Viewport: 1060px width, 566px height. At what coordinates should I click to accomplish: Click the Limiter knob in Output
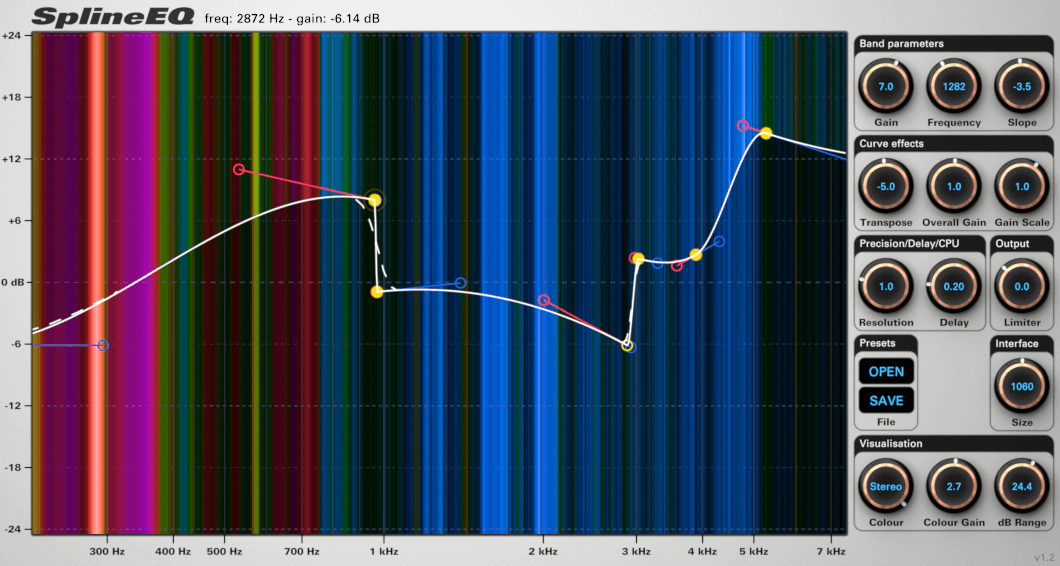tap(1021, 286)
